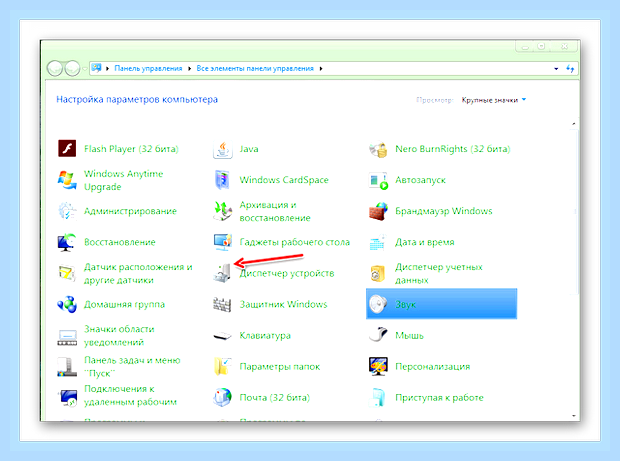620x461 pixels.
Task: Click Nero BurnRights (32 бита) text
Action: (453, 149)
